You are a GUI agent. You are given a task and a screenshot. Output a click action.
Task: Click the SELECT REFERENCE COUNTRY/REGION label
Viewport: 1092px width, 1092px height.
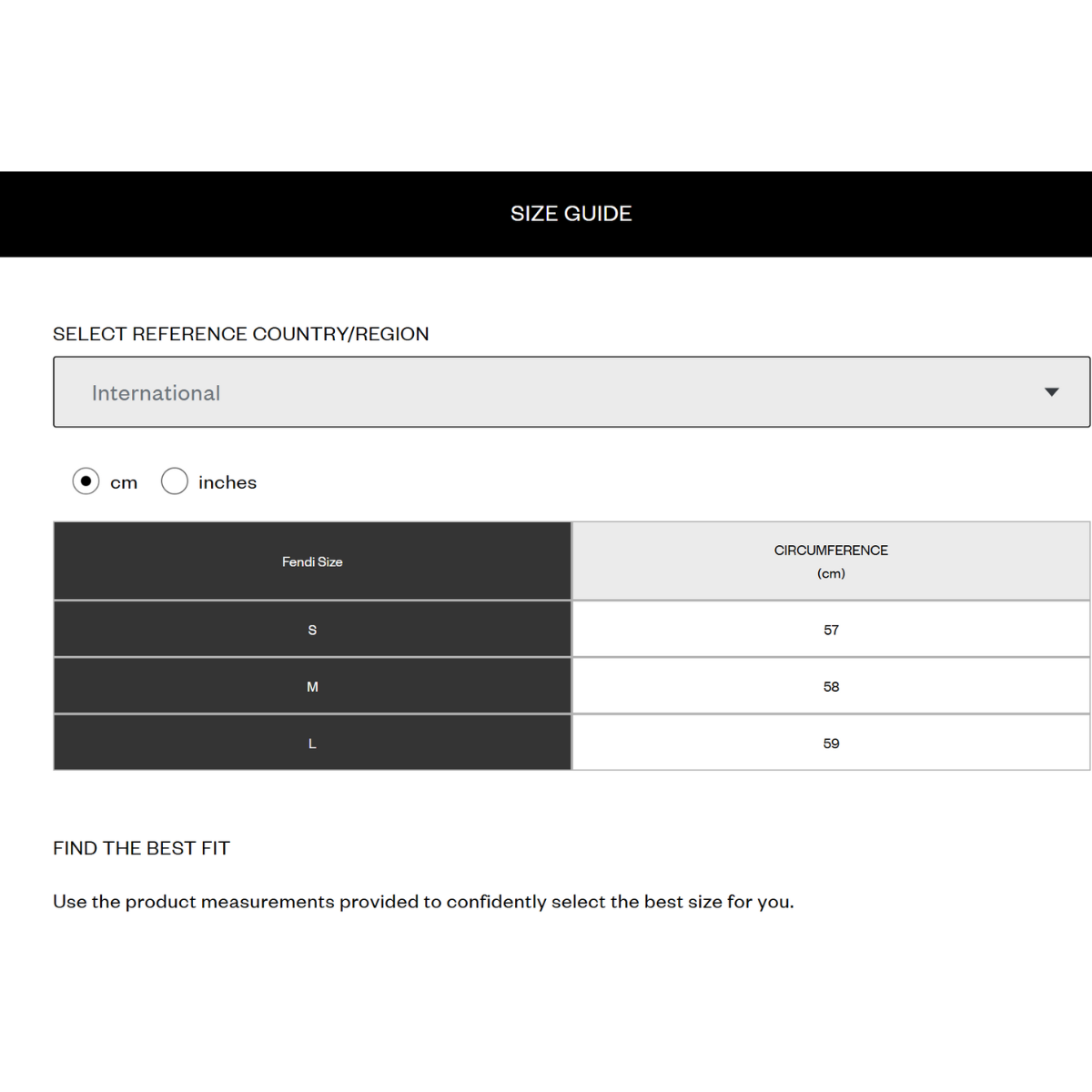pyautogui.click(x=240, y=334)
